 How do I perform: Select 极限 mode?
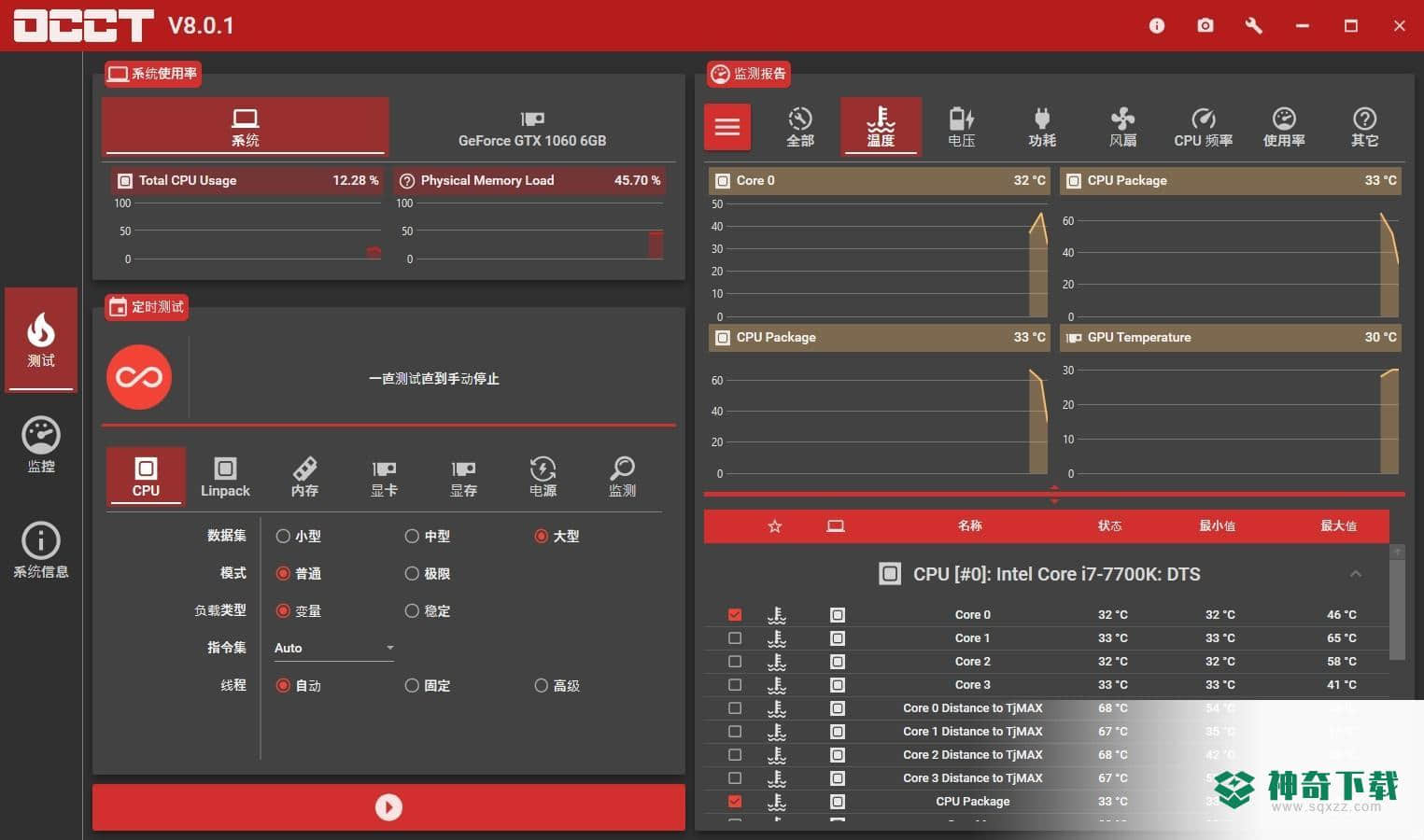[x=427, y=573]
